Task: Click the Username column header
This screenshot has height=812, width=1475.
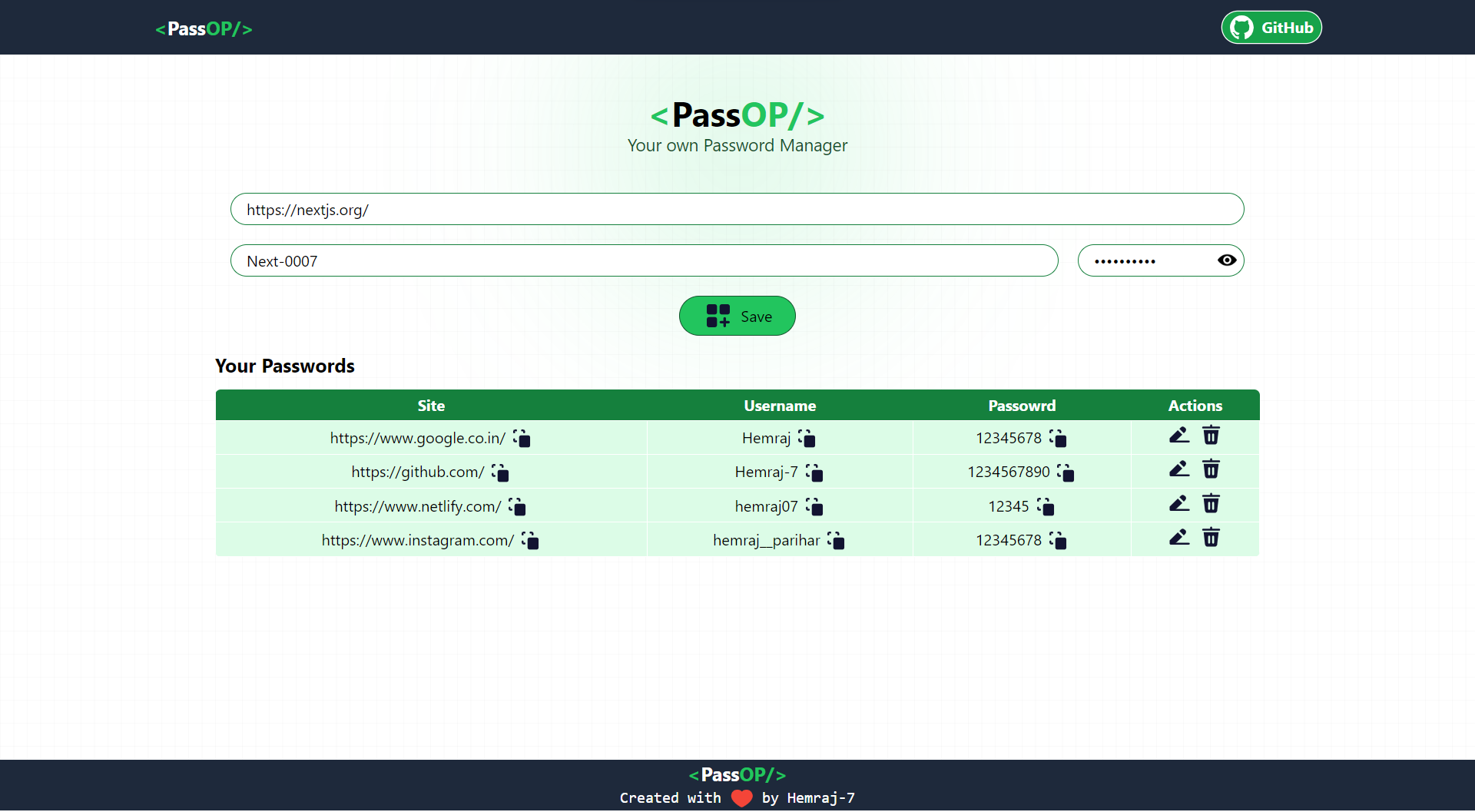Action: click(780, 406)
